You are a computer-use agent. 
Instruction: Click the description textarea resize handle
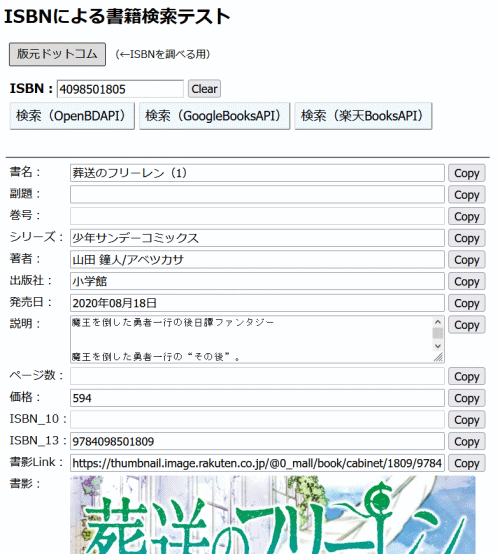point(439,358)
